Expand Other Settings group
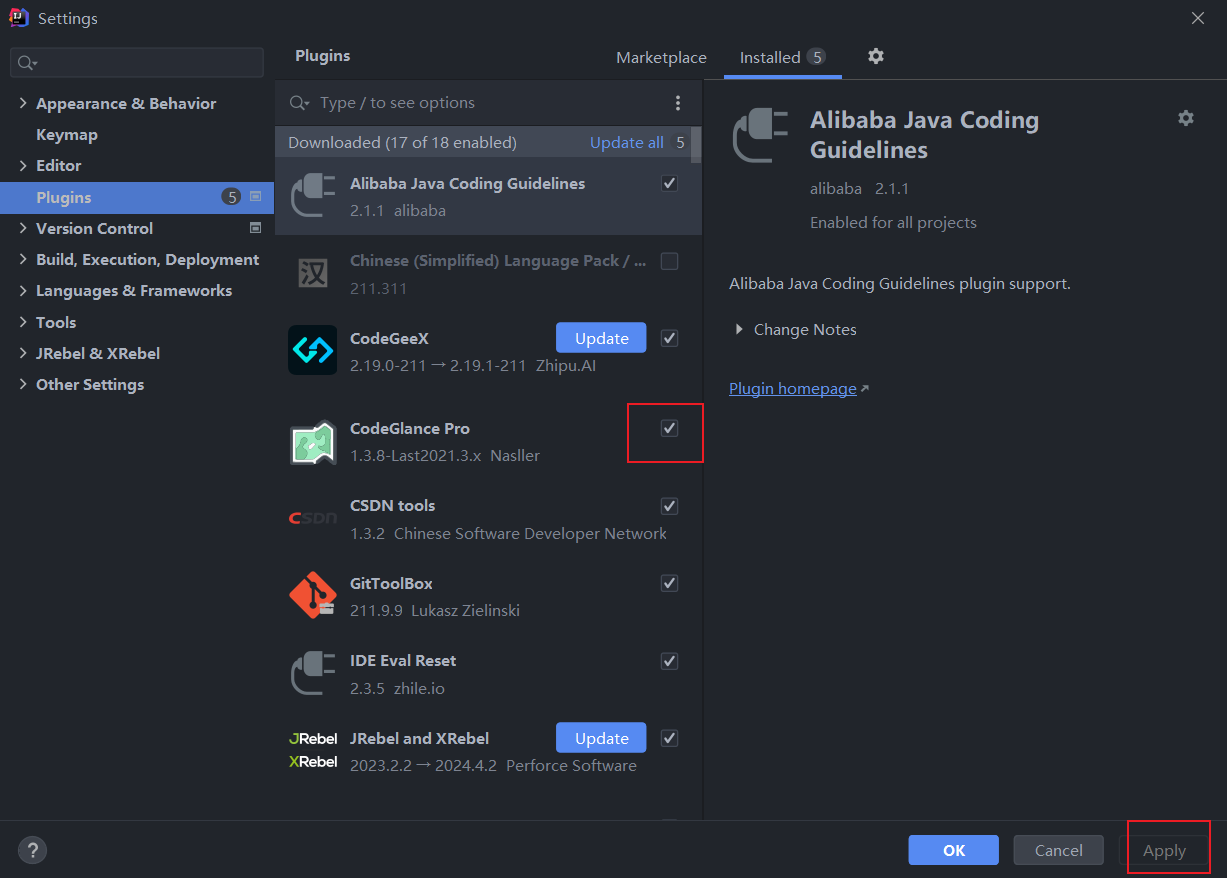The image size is (1227, 878). [23, 384]
